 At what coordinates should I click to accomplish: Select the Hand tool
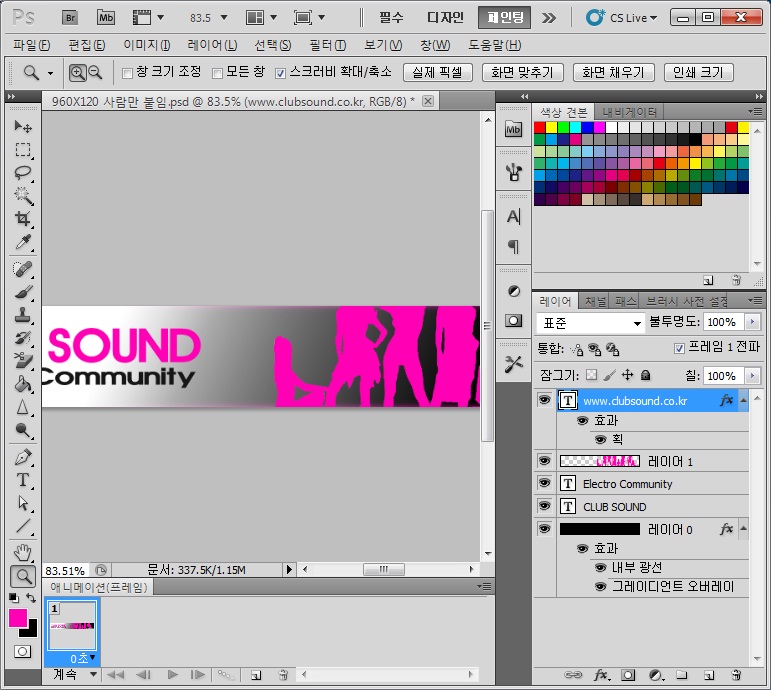(23, 553)
